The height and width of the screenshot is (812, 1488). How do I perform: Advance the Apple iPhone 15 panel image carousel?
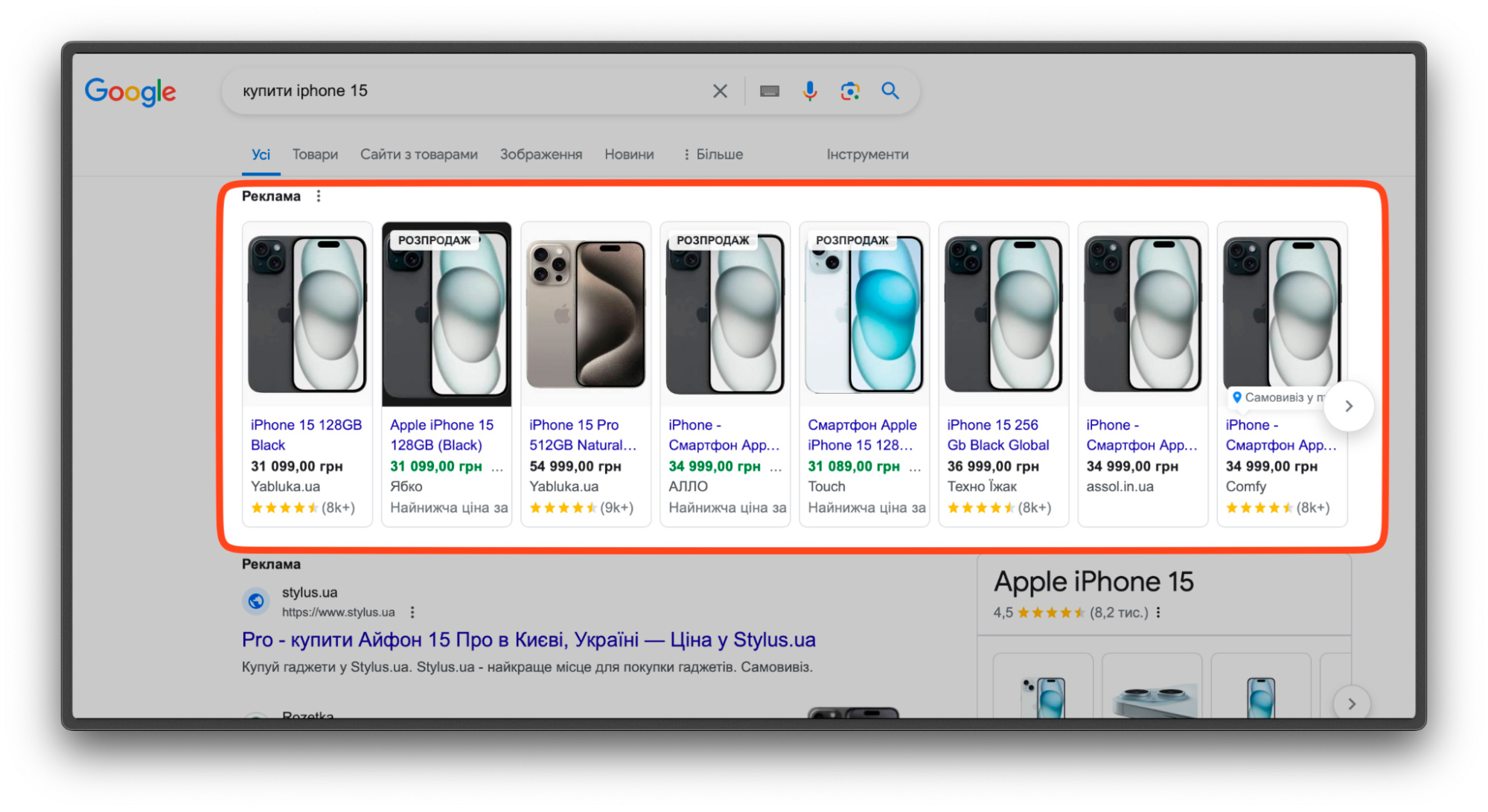click(x=1352, y=703)
